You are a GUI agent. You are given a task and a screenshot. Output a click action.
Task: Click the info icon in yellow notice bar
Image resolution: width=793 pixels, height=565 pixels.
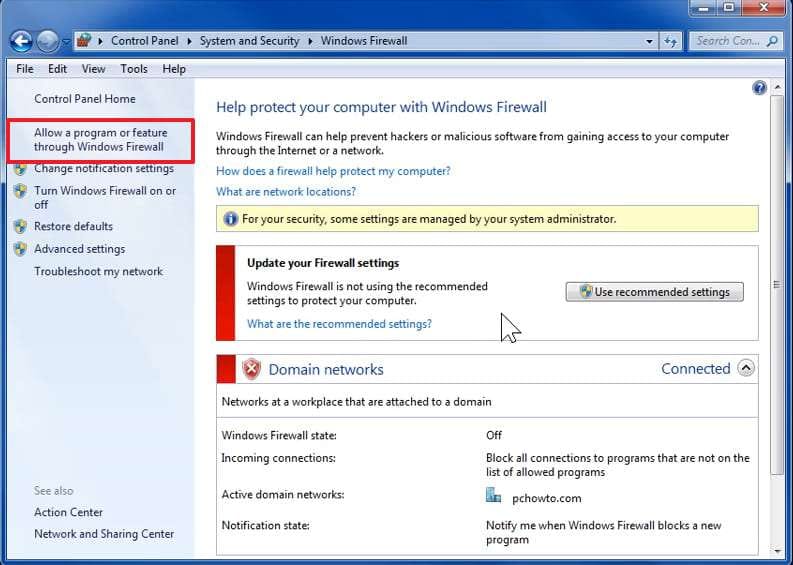click(x=230, y=219)
